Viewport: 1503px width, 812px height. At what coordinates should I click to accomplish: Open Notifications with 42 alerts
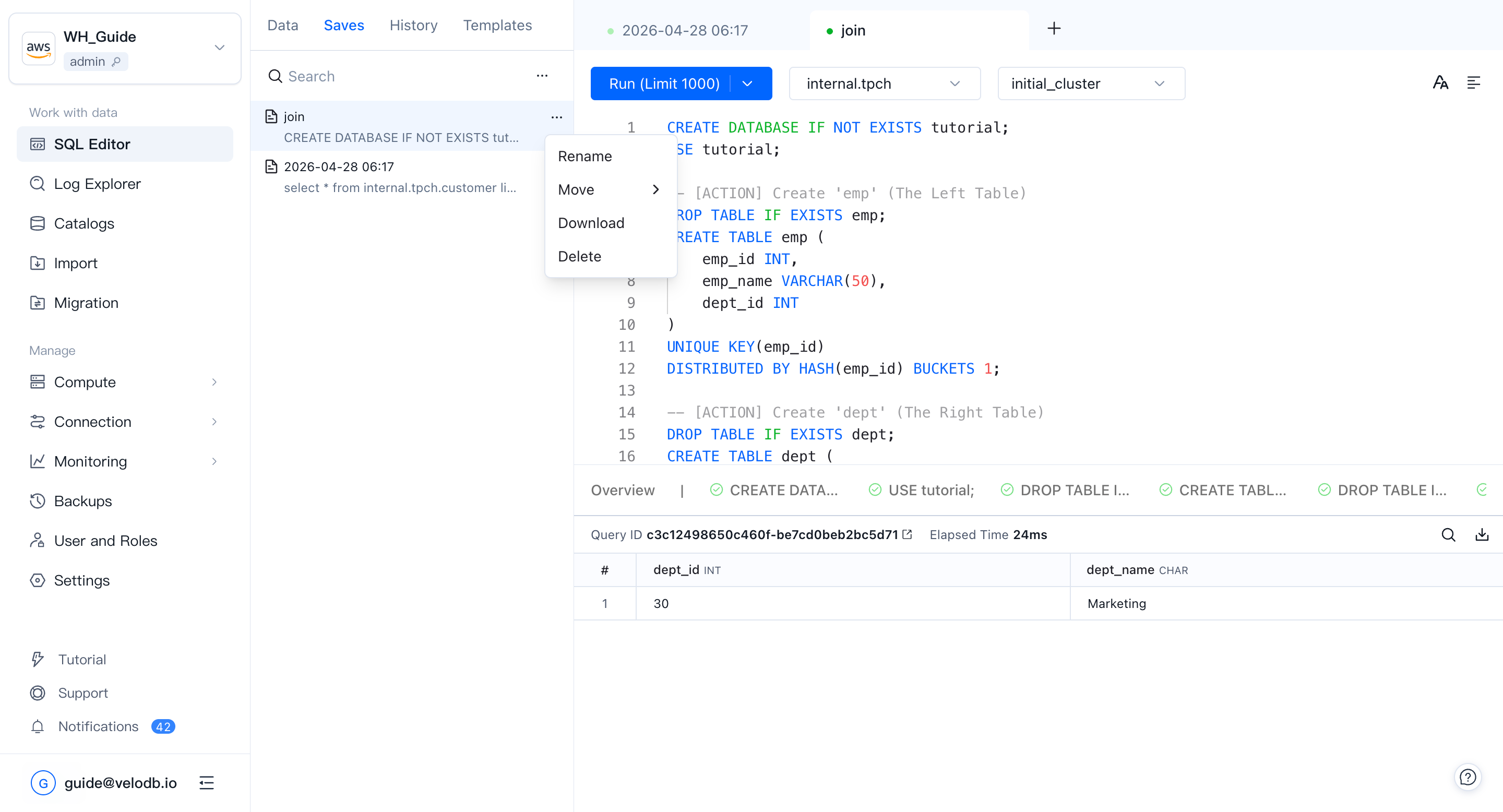coord(98,726)
